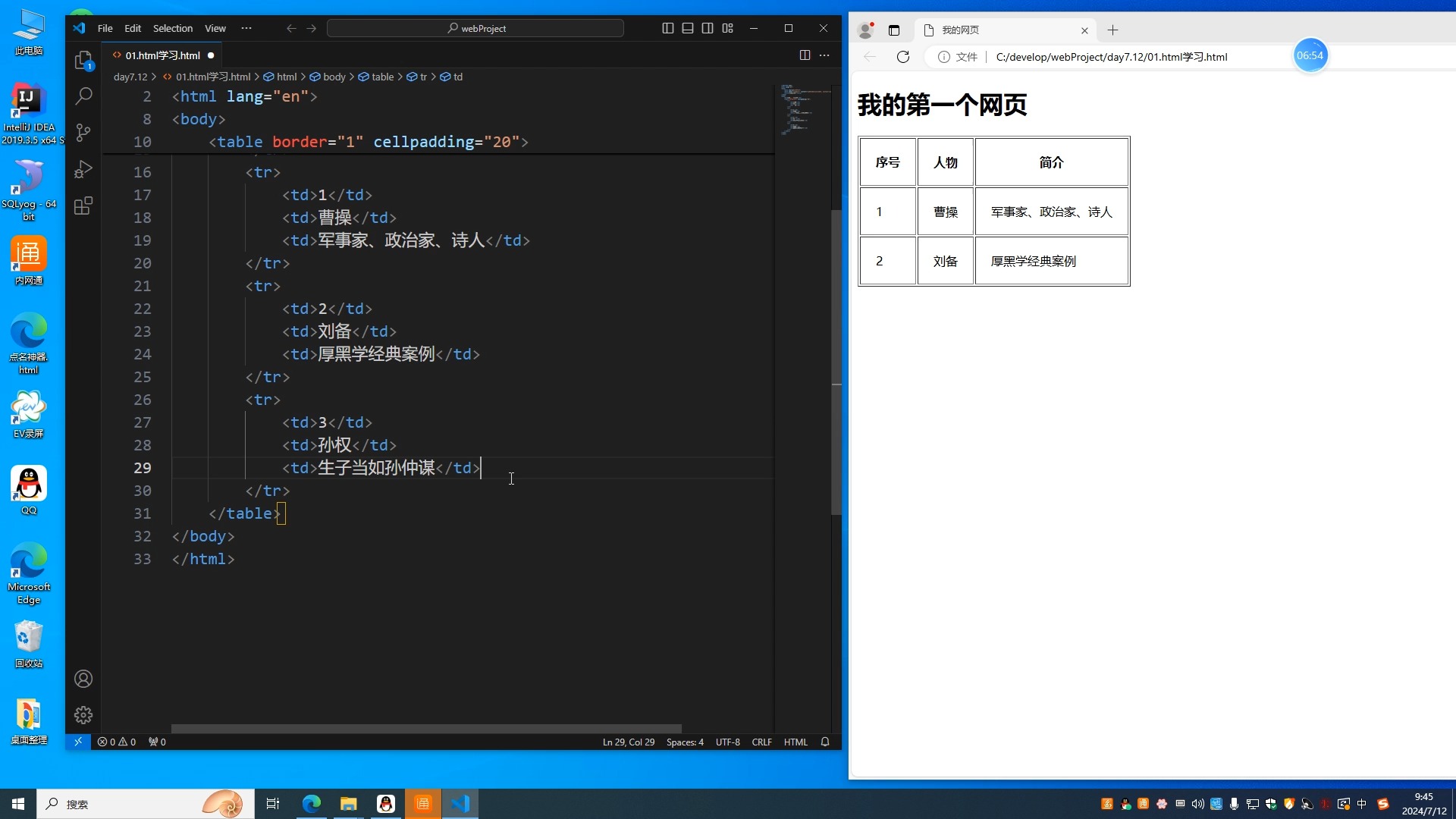The image size is (1456, 819).
Task: Open QQ desktop shortcut
Action: pyautogui.click(x=29, y=491)
